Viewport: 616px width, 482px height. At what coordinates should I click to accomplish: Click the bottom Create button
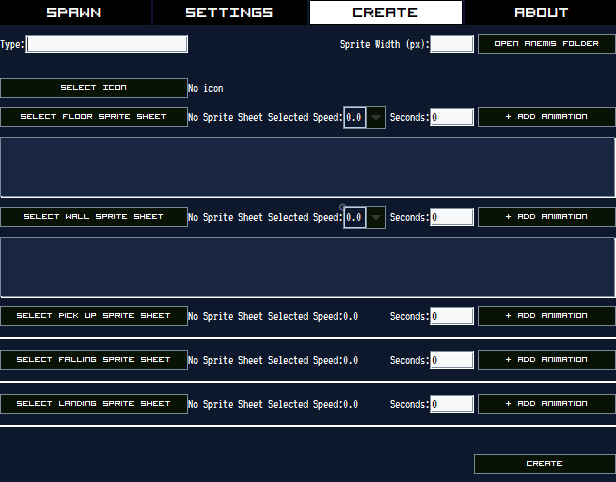[x=544, y=464]
